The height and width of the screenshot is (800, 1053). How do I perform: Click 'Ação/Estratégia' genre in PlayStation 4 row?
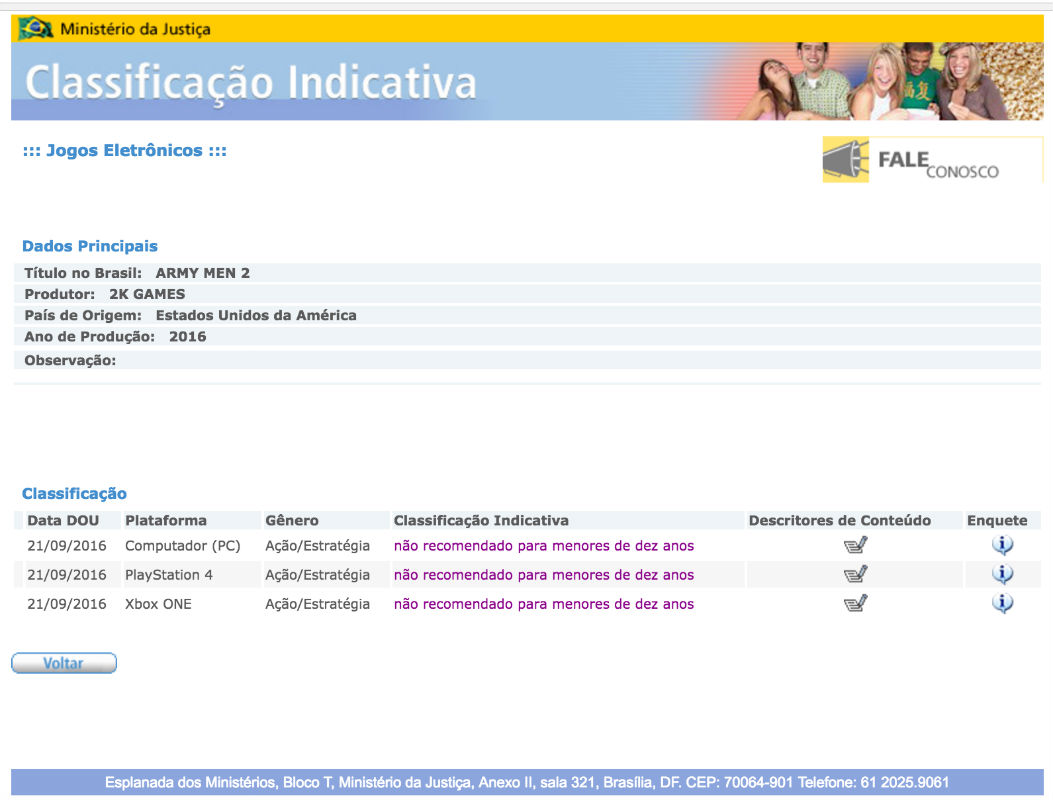click(318, 575)
